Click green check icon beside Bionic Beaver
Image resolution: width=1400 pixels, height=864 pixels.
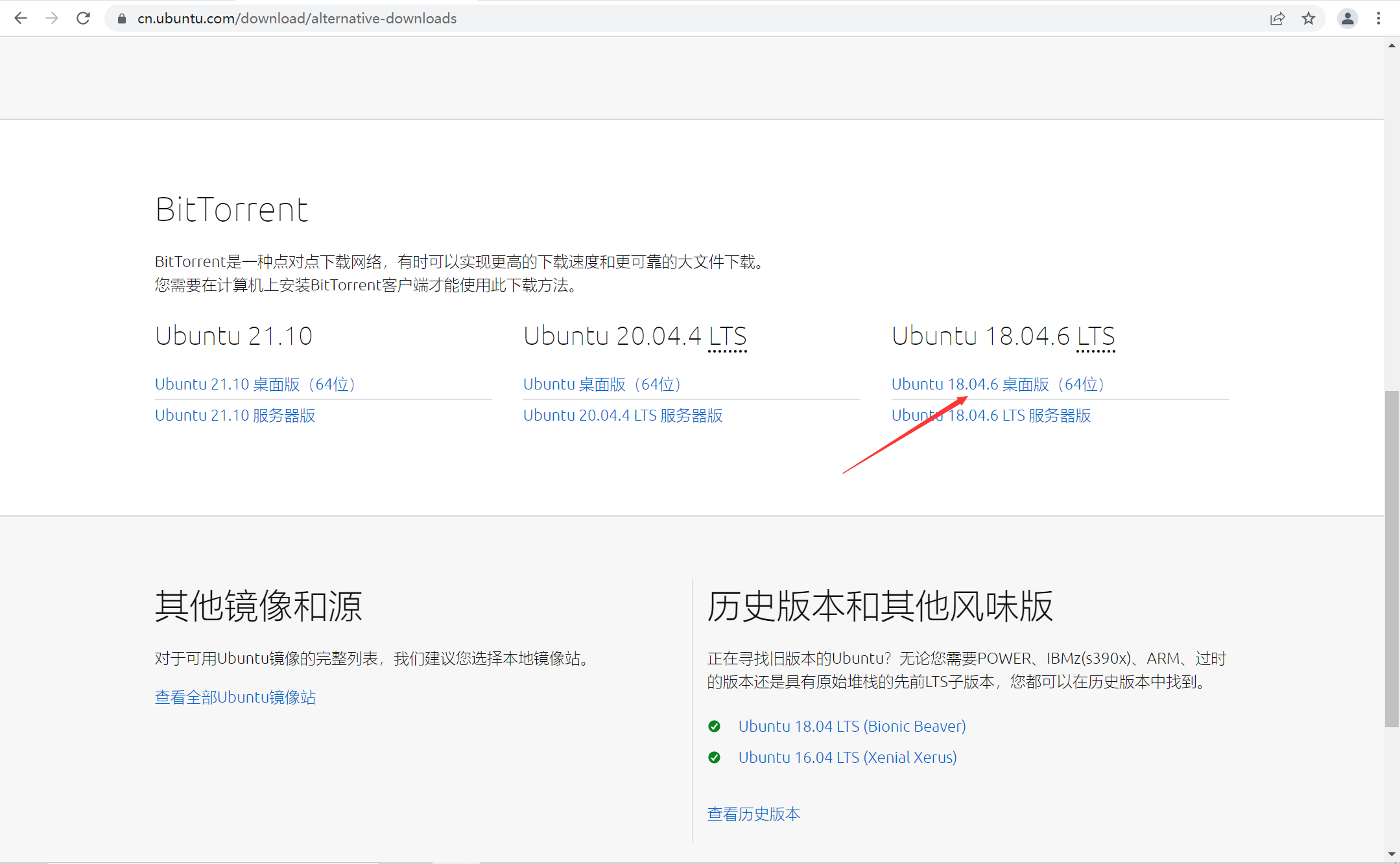(x=715, y=727)
